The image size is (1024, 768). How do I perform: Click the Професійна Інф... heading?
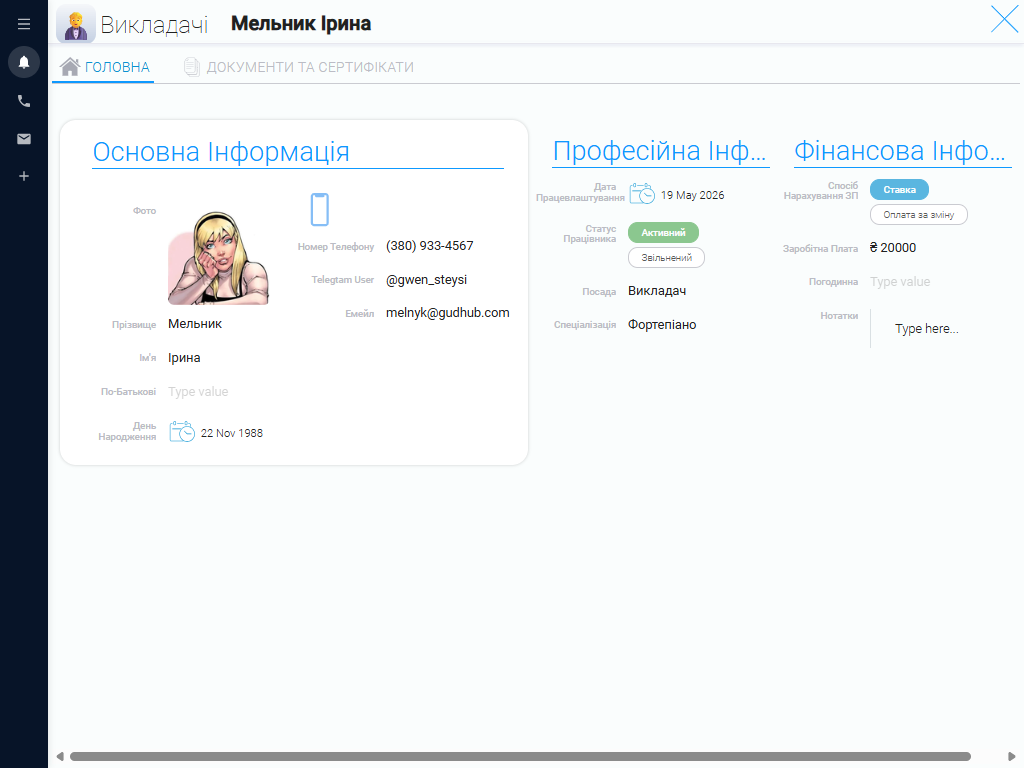pyautogui.click(x=659, y=151)
